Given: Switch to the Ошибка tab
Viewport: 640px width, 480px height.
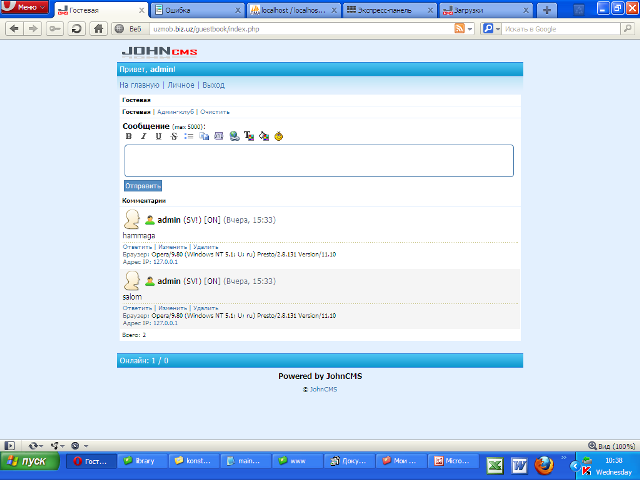Looking at the screenshot, I should (x=198, y=10).
